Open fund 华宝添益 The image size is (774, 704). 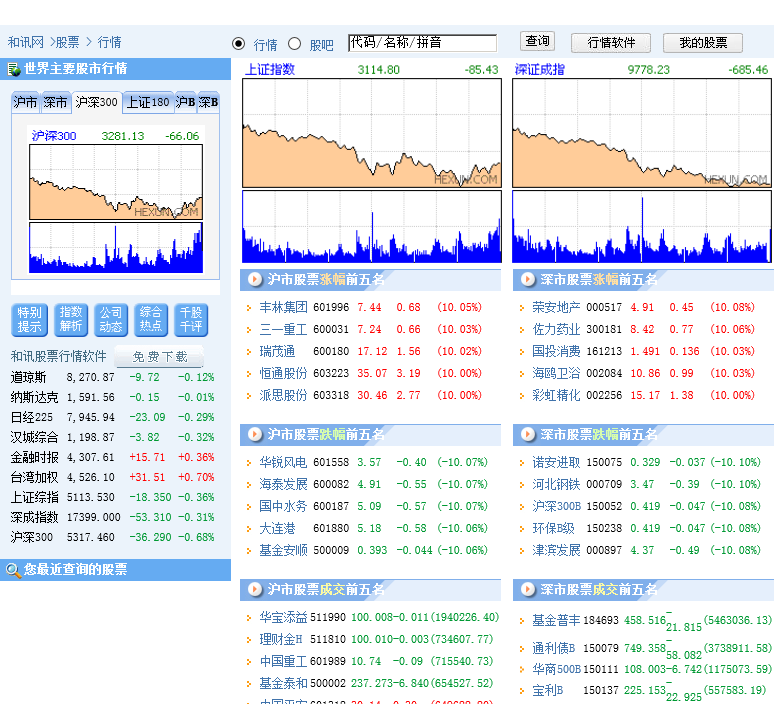tap(283, 617)
